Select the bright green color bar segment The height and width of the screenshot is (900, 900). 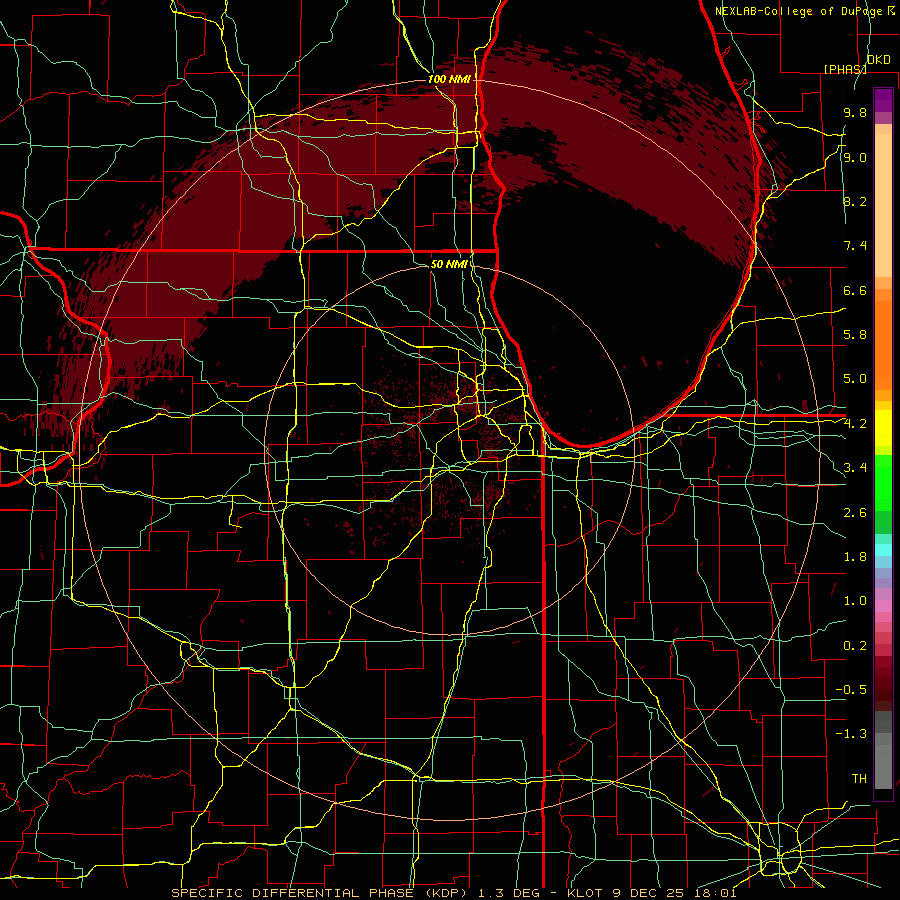click(883, 482)
